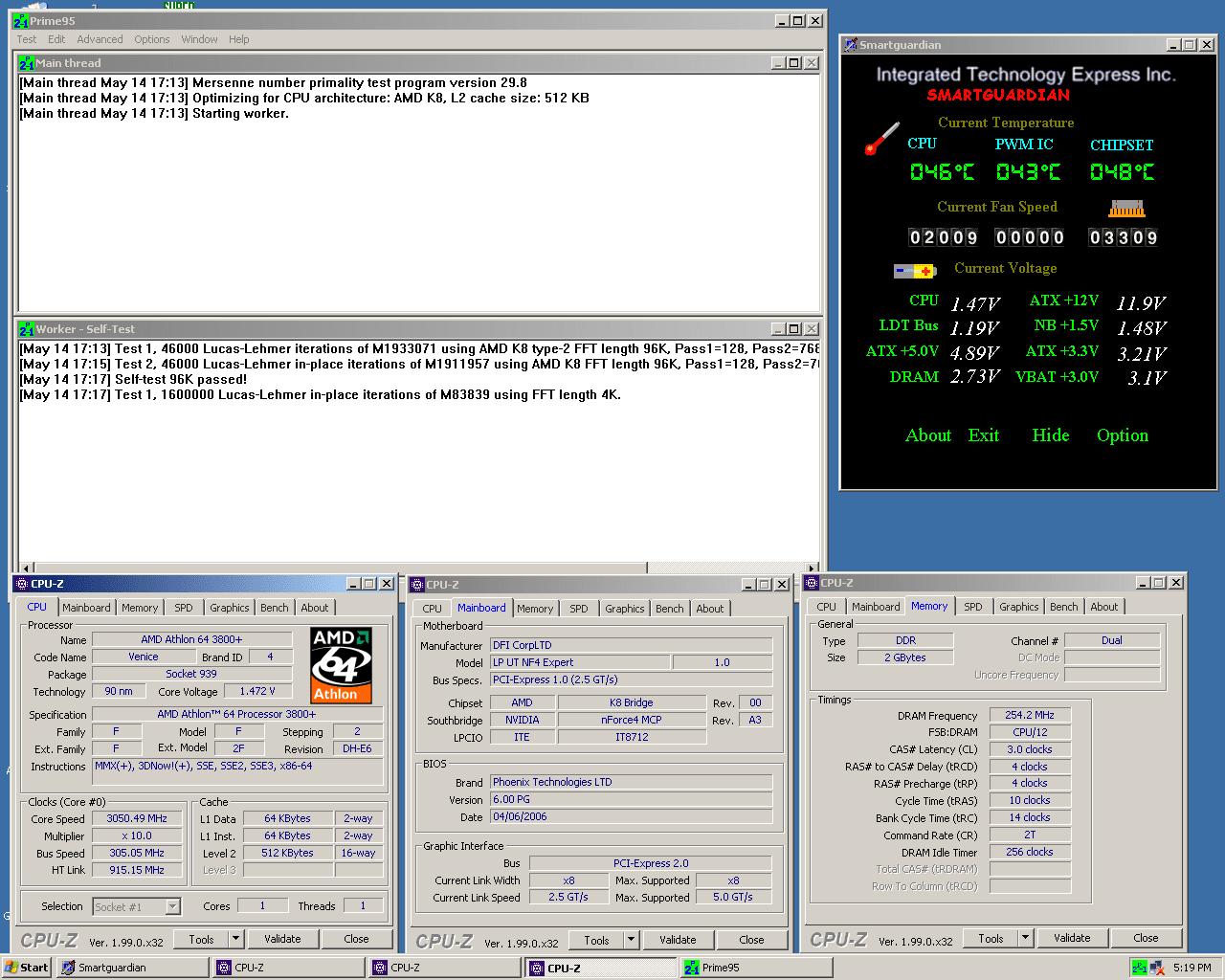This screenshot has width=1225, height=980.
Task: Open the Advanced menu in Prime95
Action: click(100, 39)
